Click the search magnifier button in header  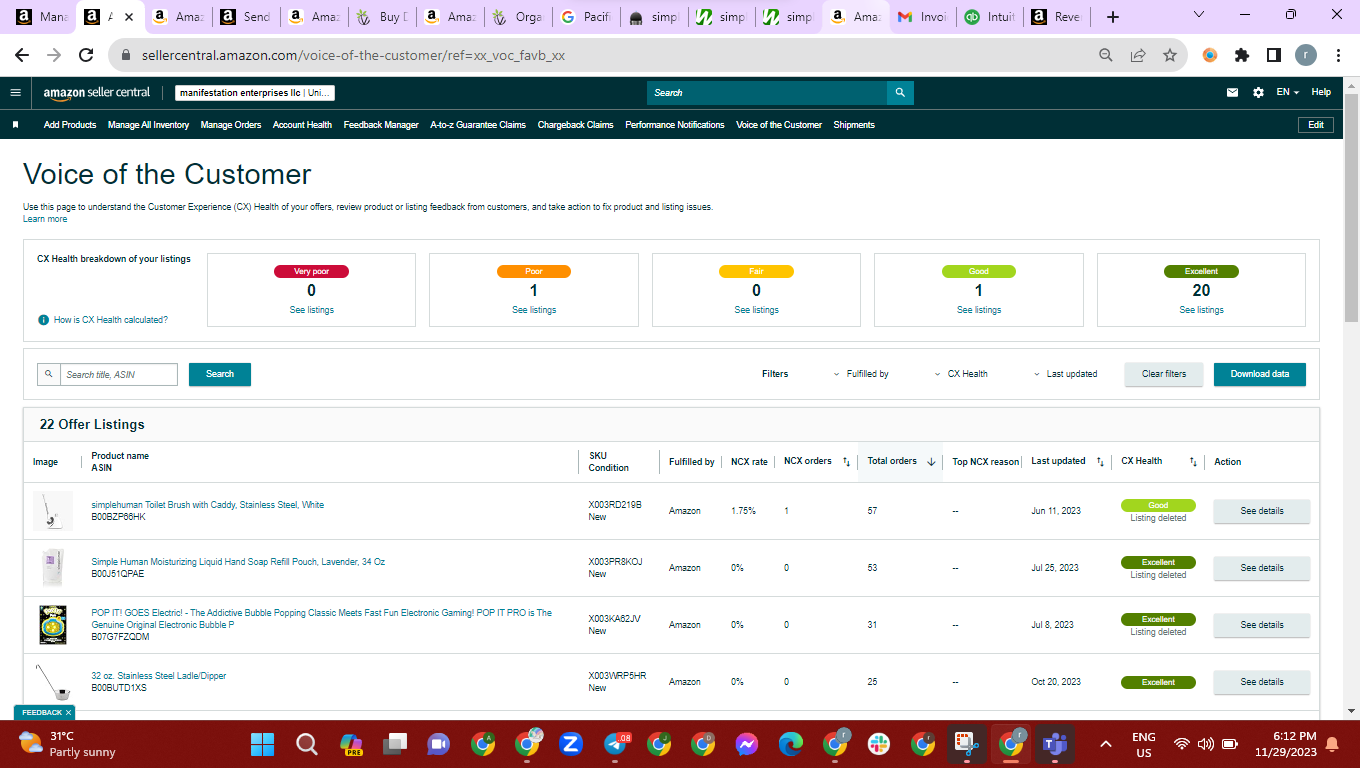pyautogui.click(x=900, y=93)
